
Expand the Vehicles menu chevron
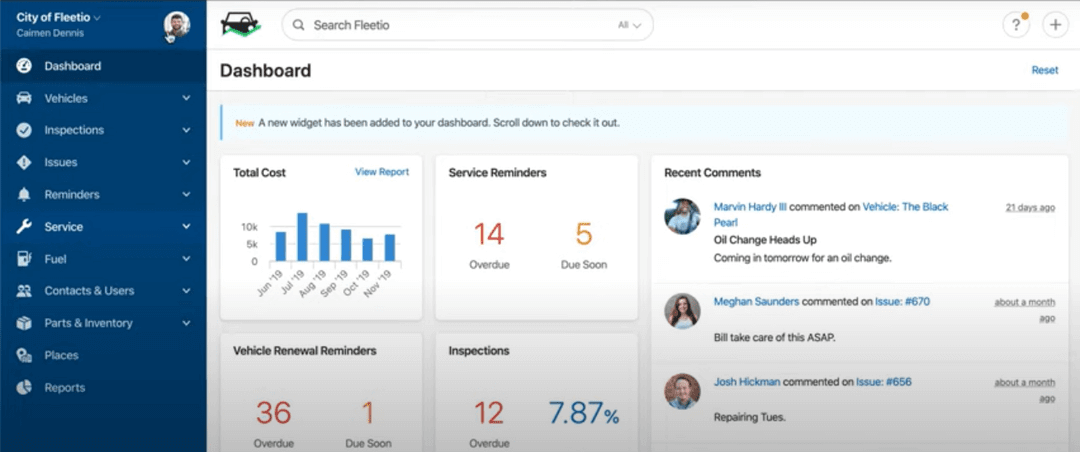coord(186,99)
